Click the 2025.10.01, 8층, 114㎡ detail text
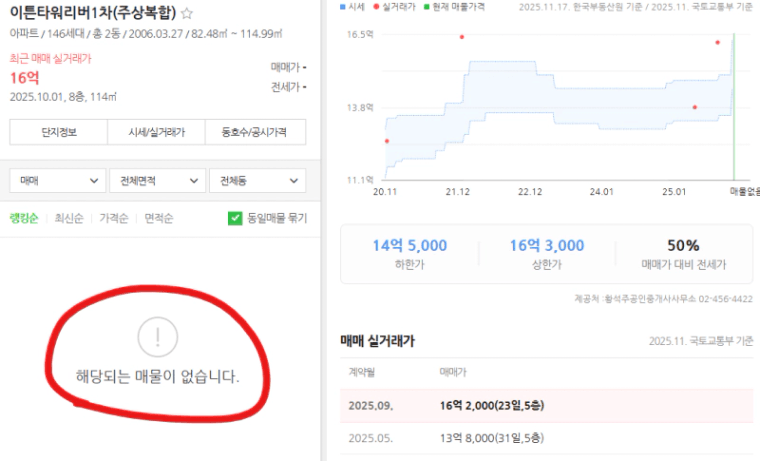 point(63,96)
